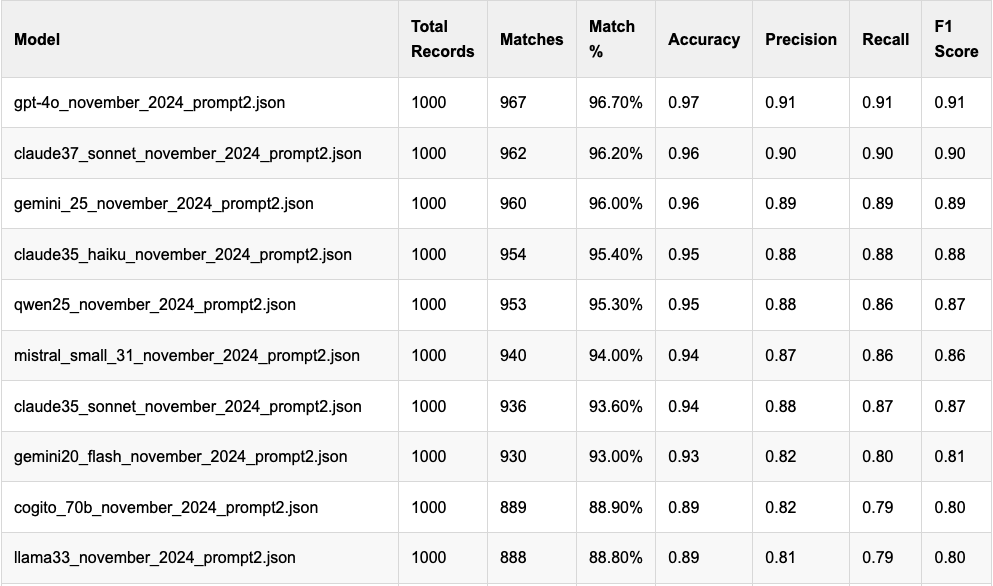The width and height of the screenshot is (993, 586).
Task: Select the claude37_sonnet_november_2024_prompt2.json model name
Action: point(188,153)
